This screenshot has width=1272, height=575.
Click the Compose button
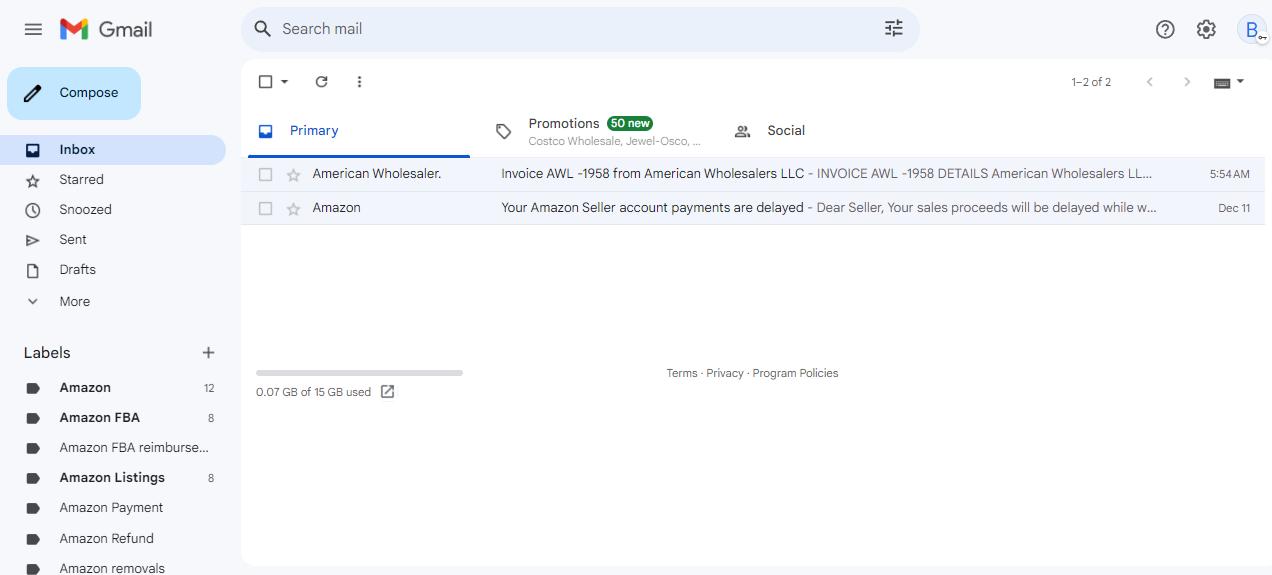click(74, 93)
